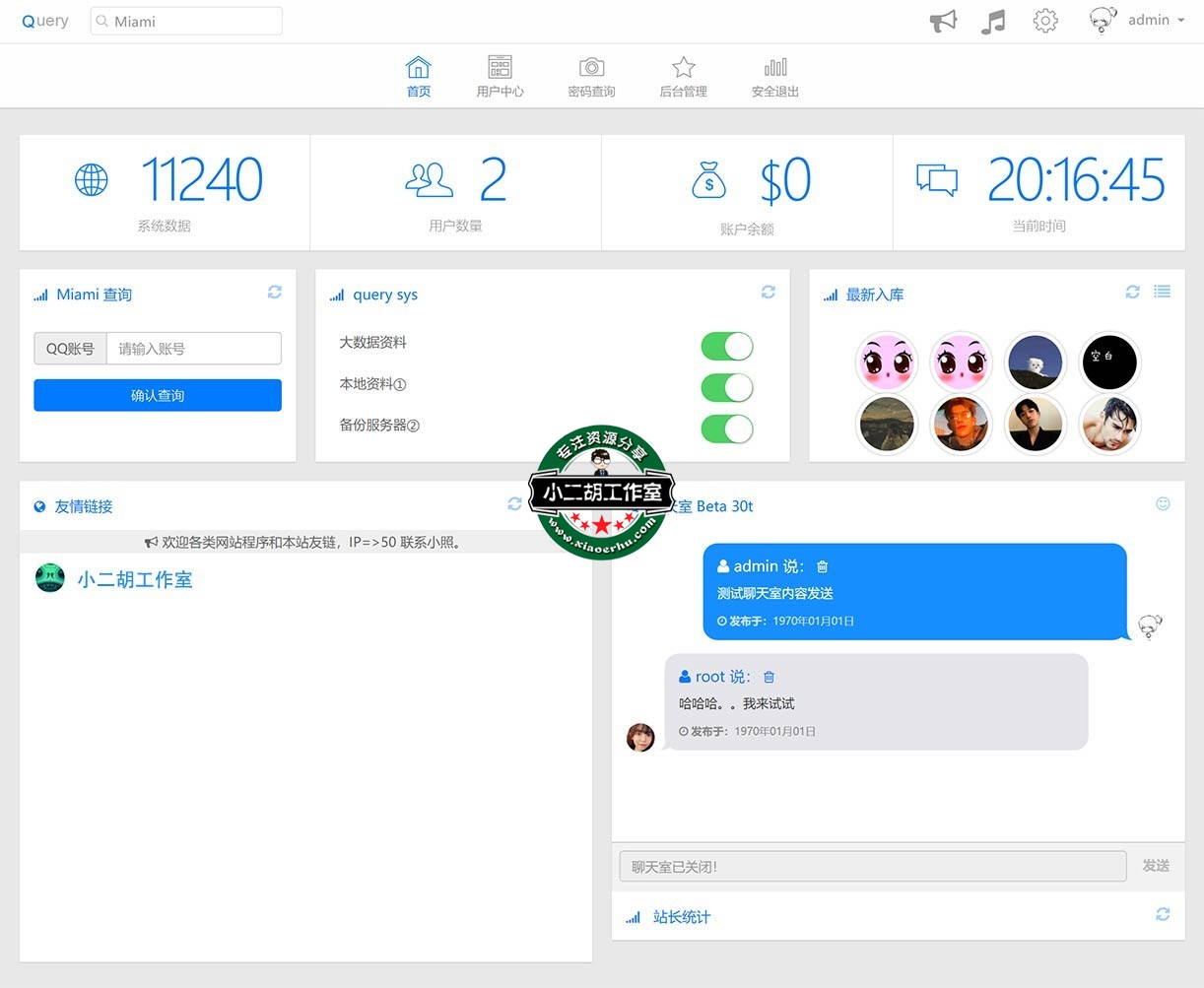Click the black 空白 avatar thumbnail
1204x988 pixels.
click(x=1109, y=362)
